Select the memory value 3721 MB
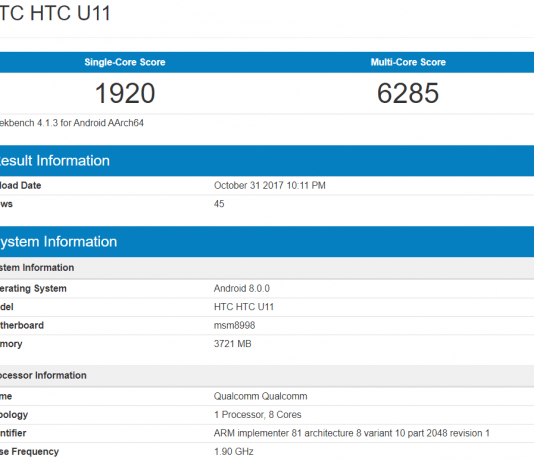Viewport: 534px width, 462px height. click(x=232, y=344)
